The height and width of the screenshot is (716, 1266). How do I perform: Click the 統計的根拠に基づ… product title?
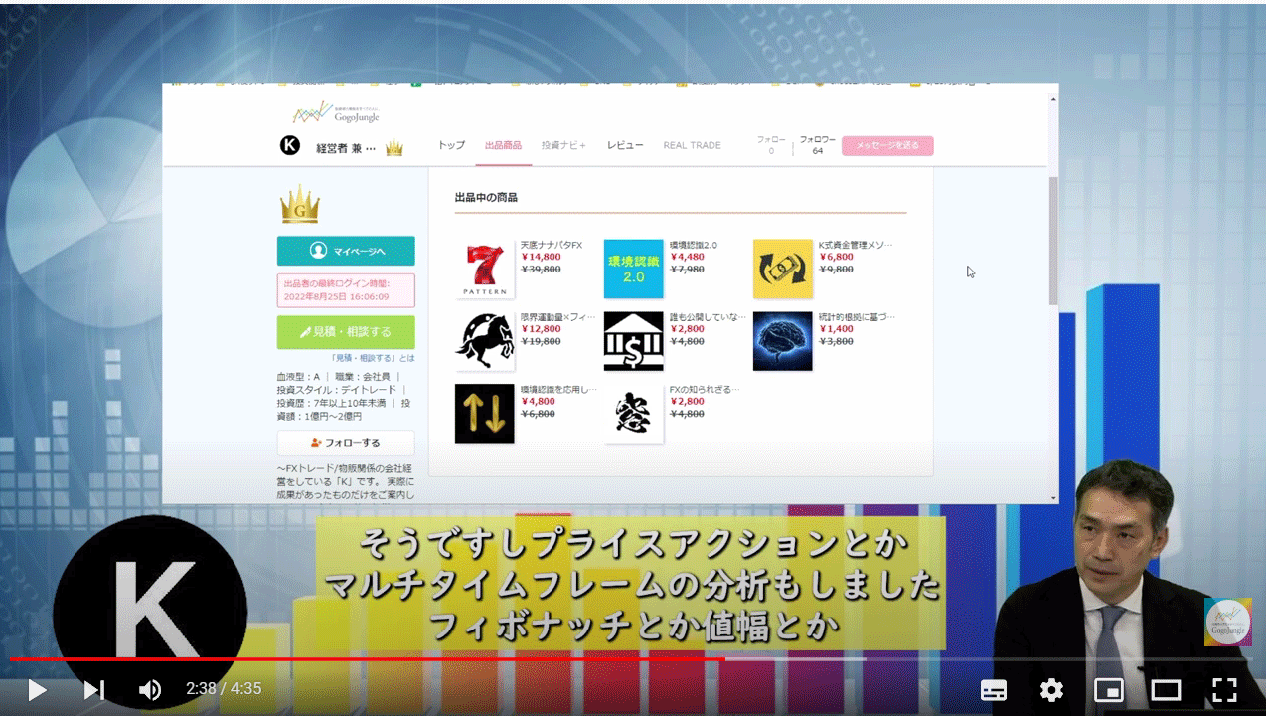tap(856, 317)
